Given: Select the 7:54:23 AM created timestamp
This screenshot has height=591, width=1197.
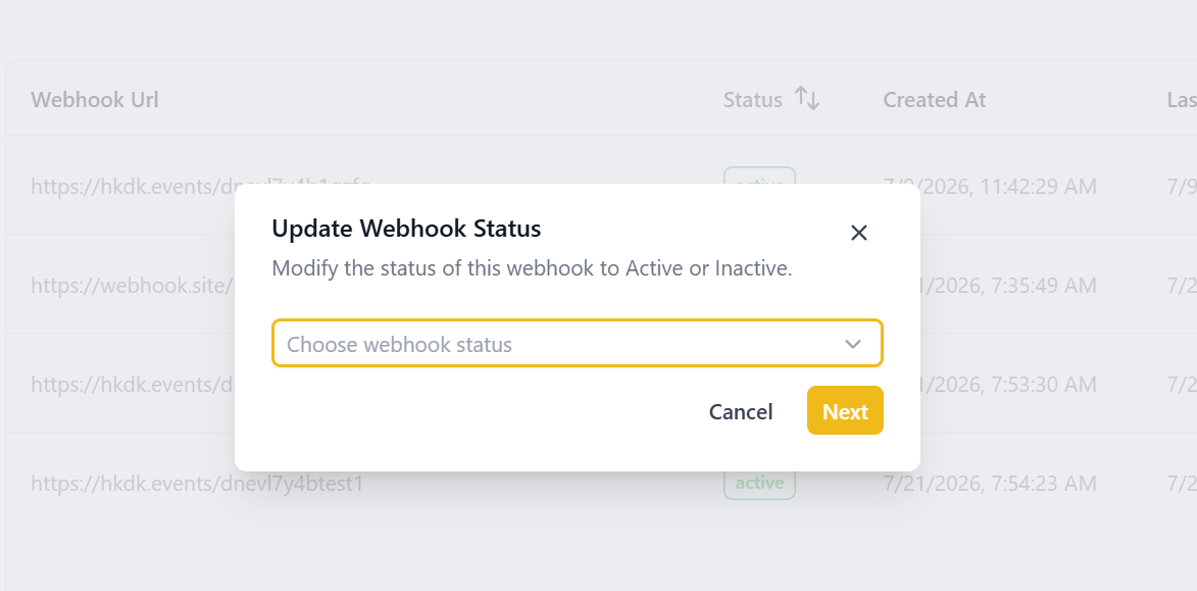Looking at the screenshot, I should click(x=989, y=483).
